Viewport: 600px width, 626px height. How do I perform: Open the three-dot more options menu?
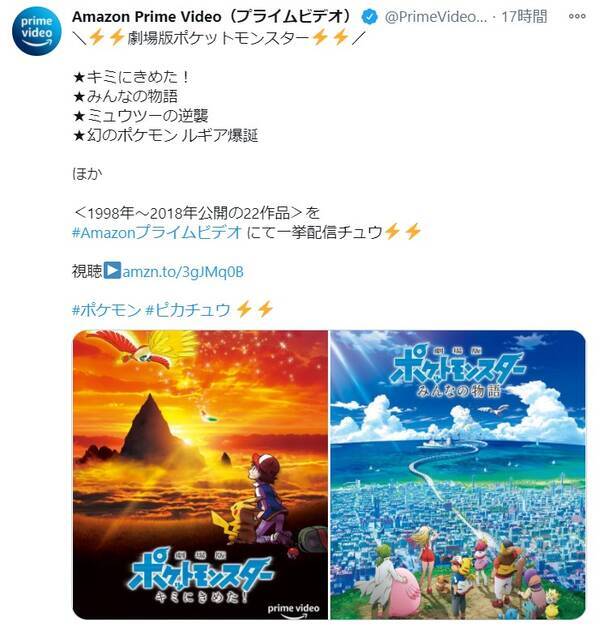coord(577,16)
